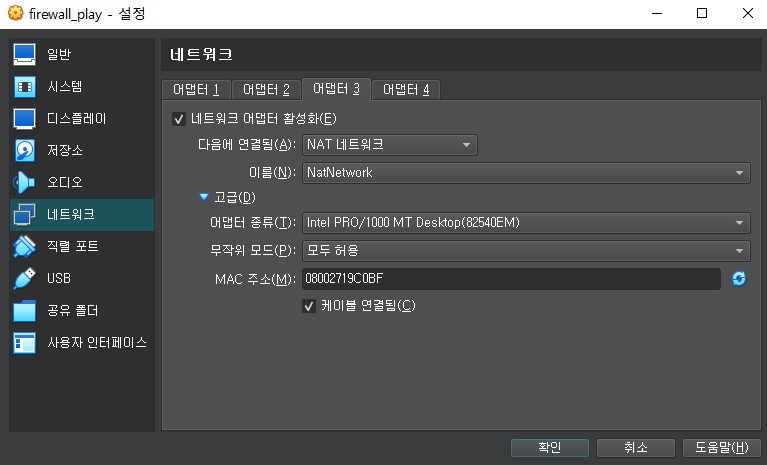The image size is (767, 465).
Task: Generate new MAC address with refresh icon
Action: pyautogui.click(x=739, y=279)
